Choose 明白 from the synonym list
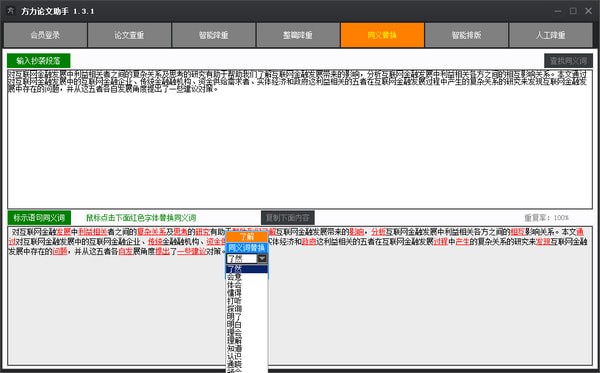 (x=234, y=324)
